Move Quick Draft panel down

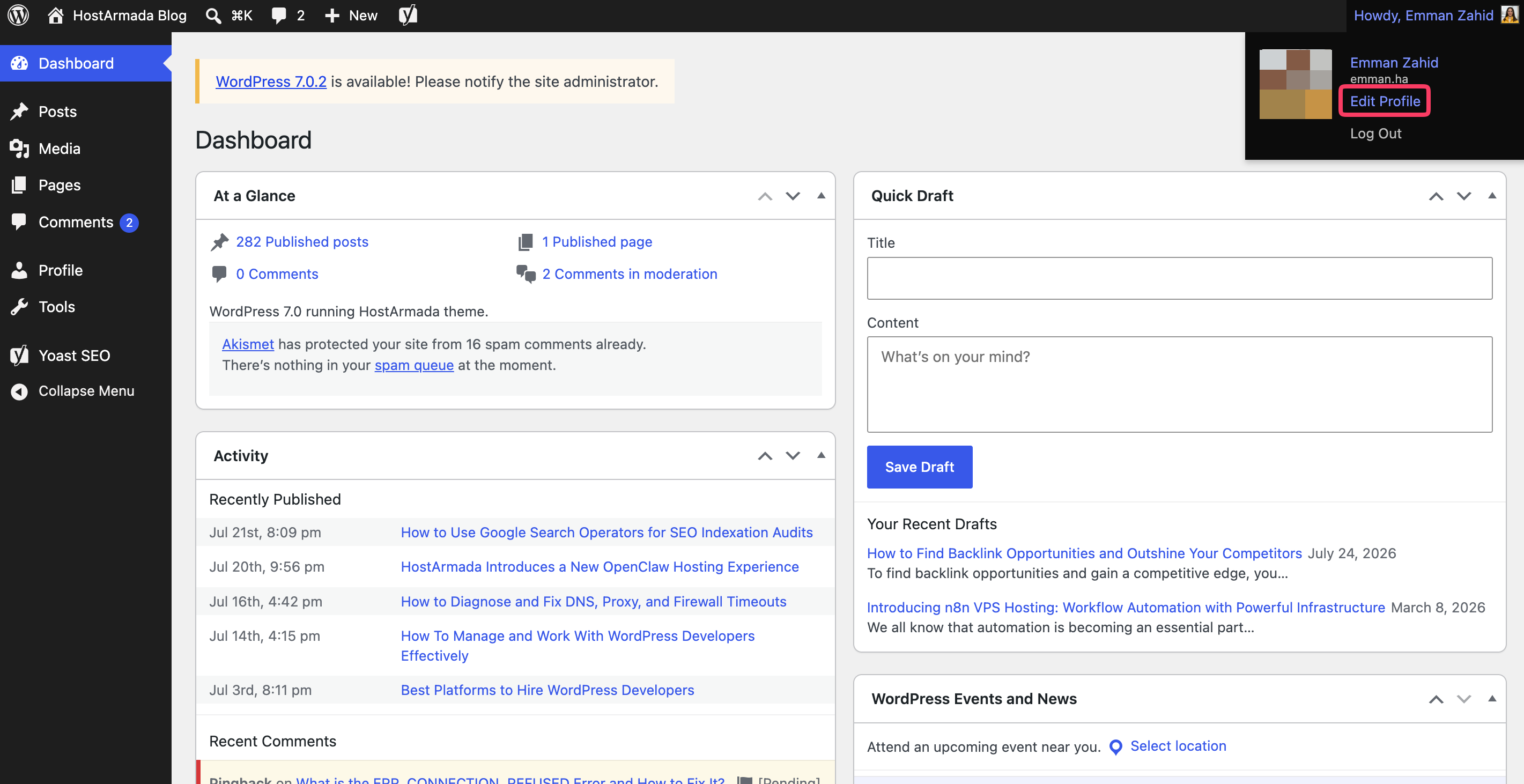click(1463, 196)
